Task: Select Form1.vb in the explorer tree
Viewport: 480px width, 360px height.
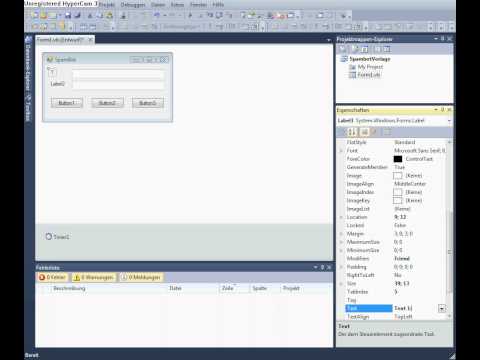Action: 369,75
